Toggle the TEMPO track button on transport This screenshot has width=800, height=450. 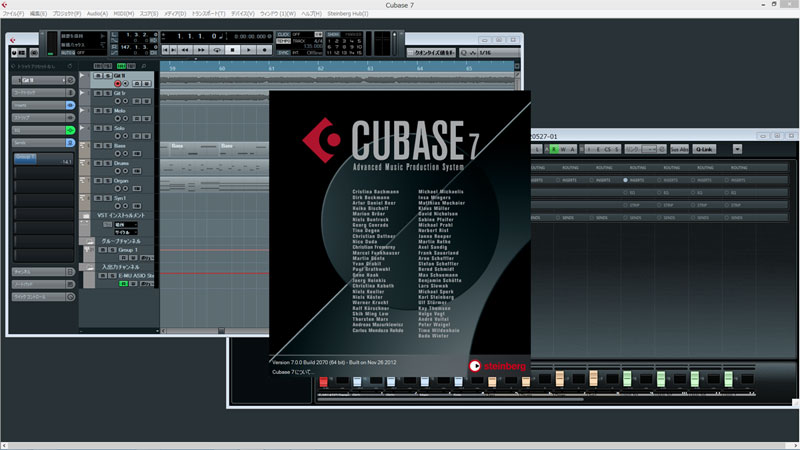[283, 41]
